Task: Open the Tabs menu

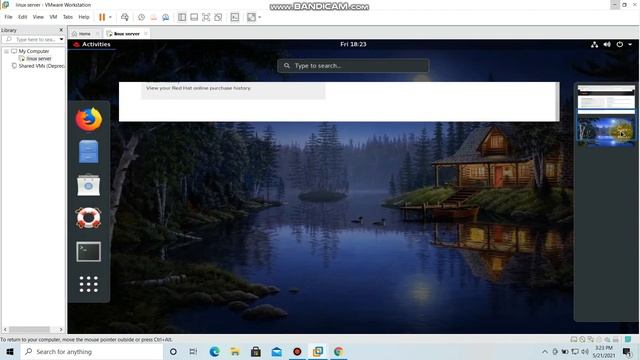Action: 68,17
